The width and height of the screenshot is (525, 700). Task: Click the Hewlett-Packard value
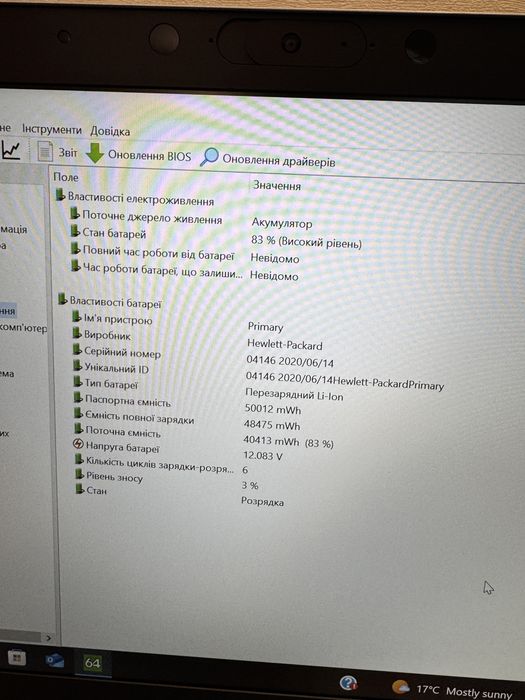click(x=285, y=345)
